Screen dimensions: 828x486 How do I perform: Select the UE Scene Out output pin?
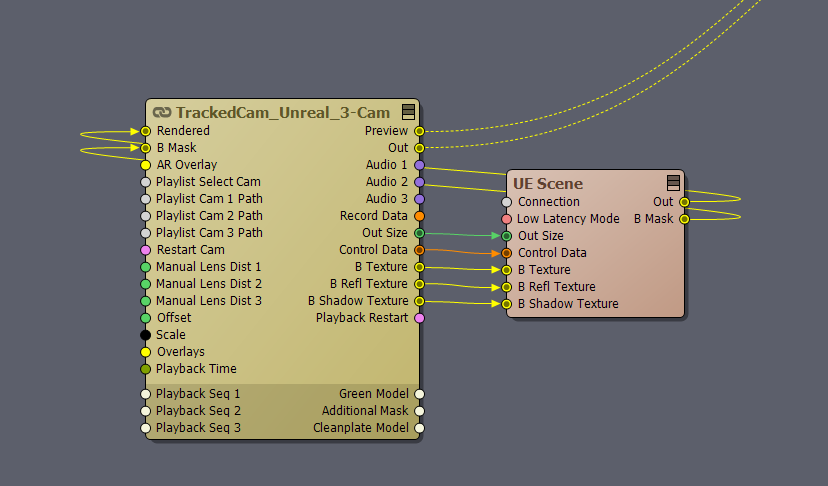pos(684,202)
